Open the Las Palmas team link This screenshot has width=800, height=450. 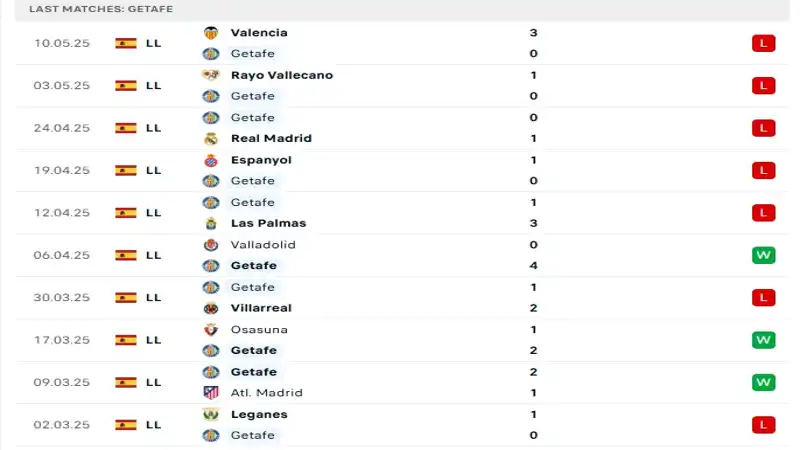tap(268, 224)
